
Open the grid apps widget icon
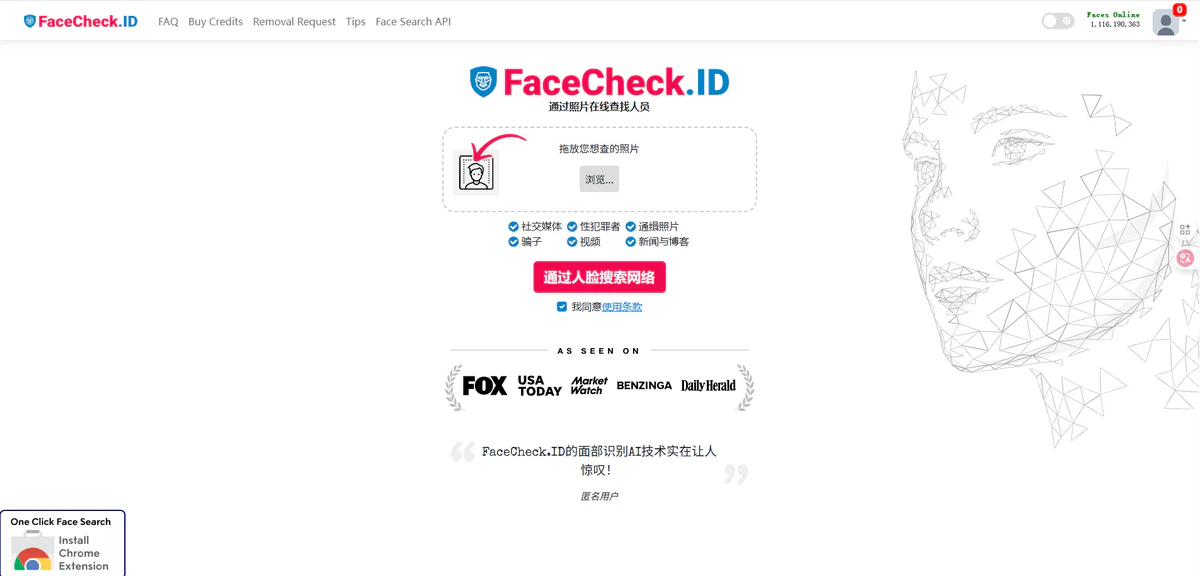[x=1185, y=229]
